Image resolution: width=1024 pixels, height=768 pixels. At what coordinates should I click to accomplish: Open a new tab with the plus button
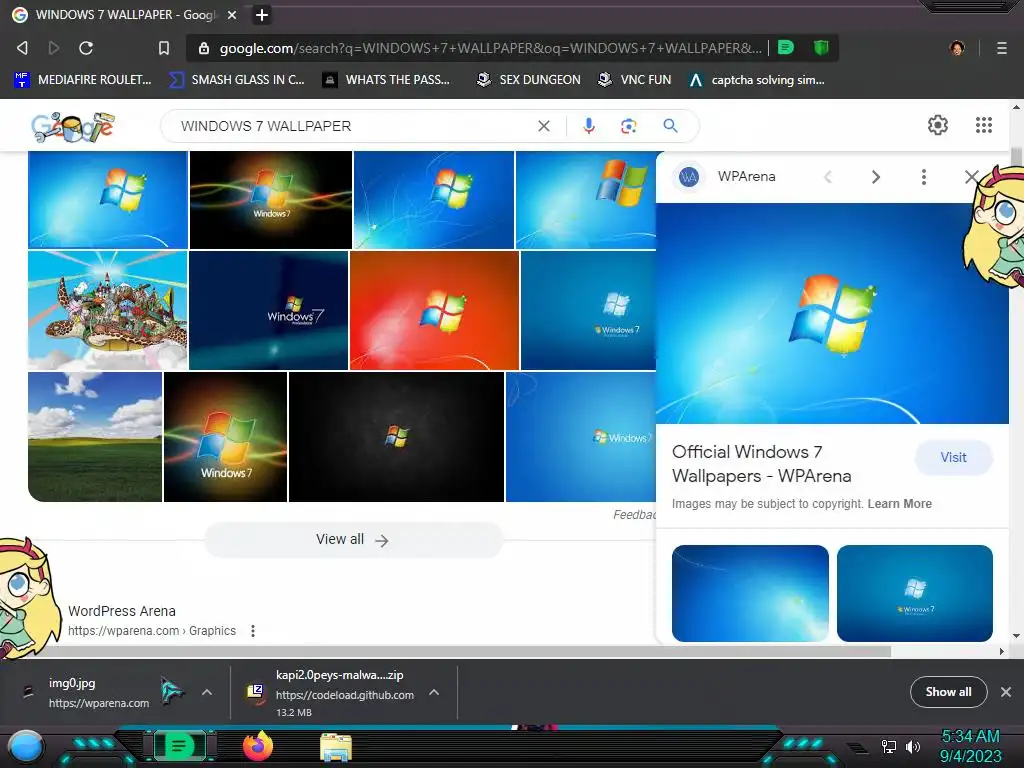click(x=262, y=15)
